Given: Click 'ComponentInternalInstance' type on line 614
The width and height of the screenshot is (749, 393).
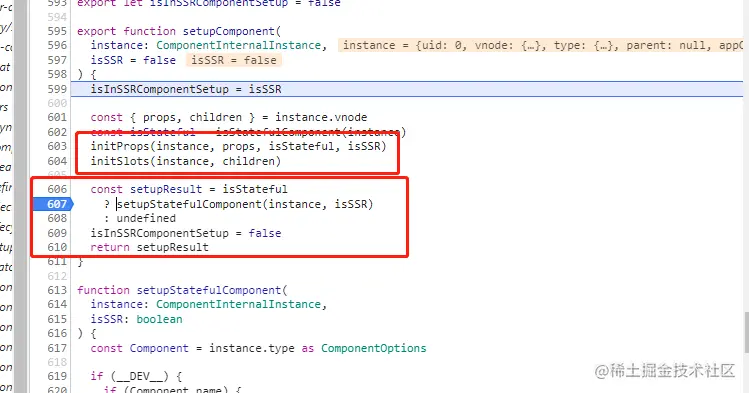Looking at the screenshot, I should tap(238, 304).
